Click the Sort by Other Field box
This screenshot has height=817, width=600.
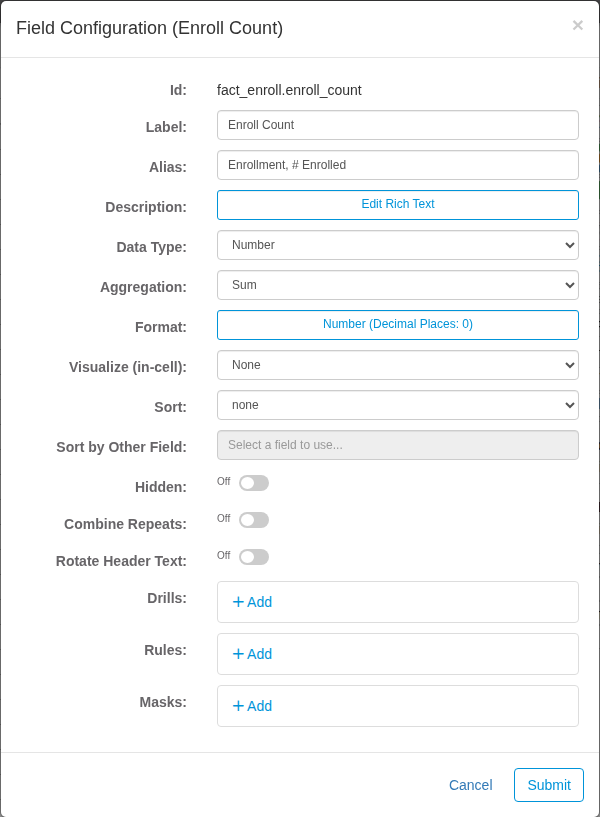tap(398, 445)
